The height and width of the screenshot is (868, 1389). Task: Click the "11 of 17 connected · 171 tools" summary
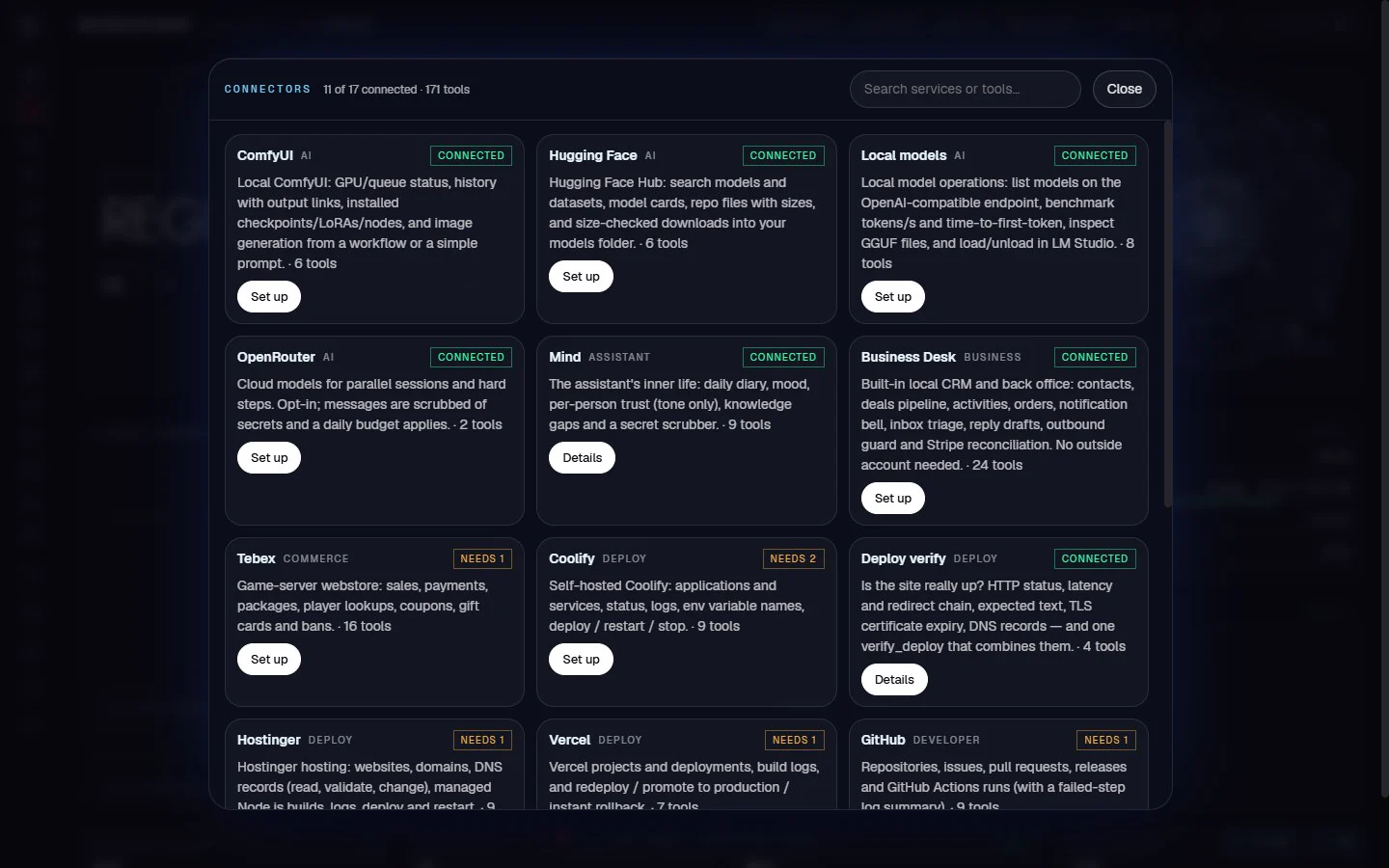[x=396, y=90]
